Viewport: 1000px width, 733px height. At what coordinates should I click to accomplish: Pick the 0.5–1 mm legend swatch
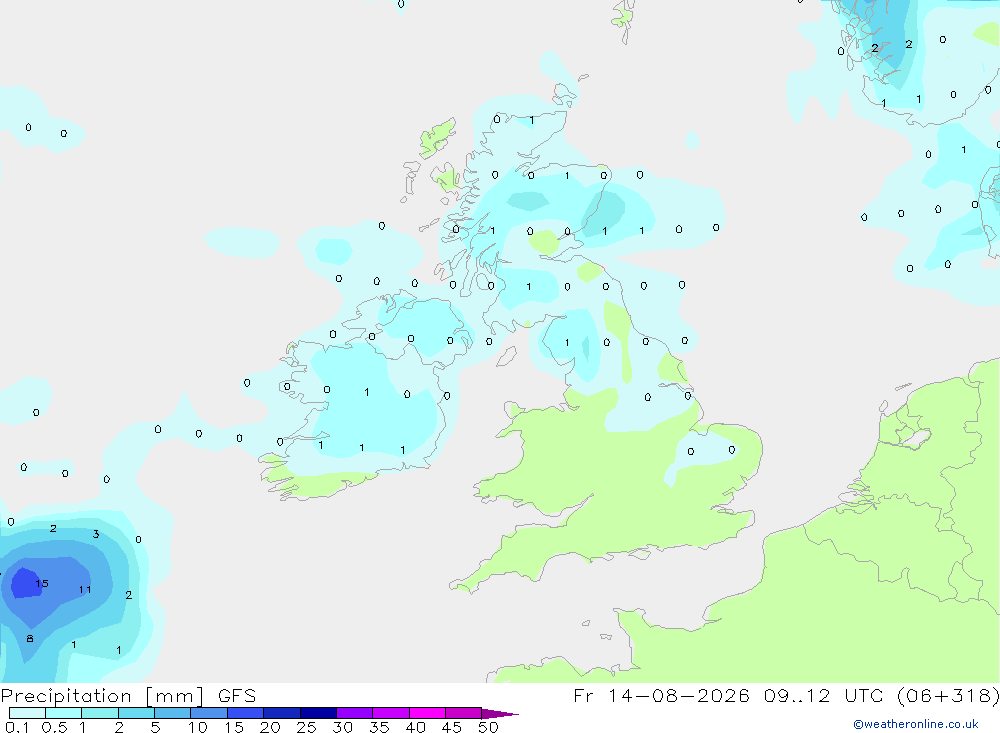[x=64, y=713]
